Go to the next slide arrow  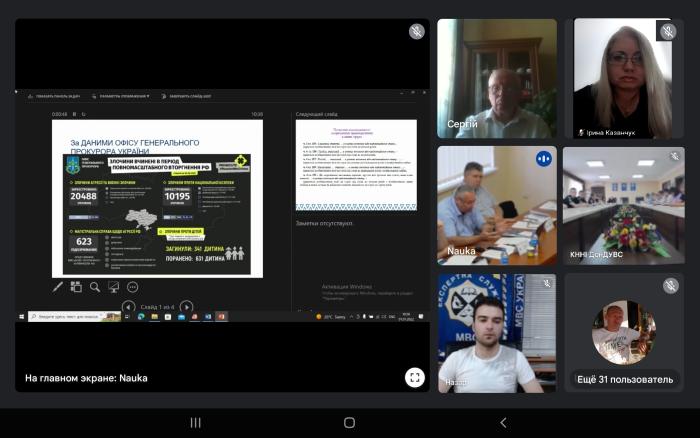[186, 306]
